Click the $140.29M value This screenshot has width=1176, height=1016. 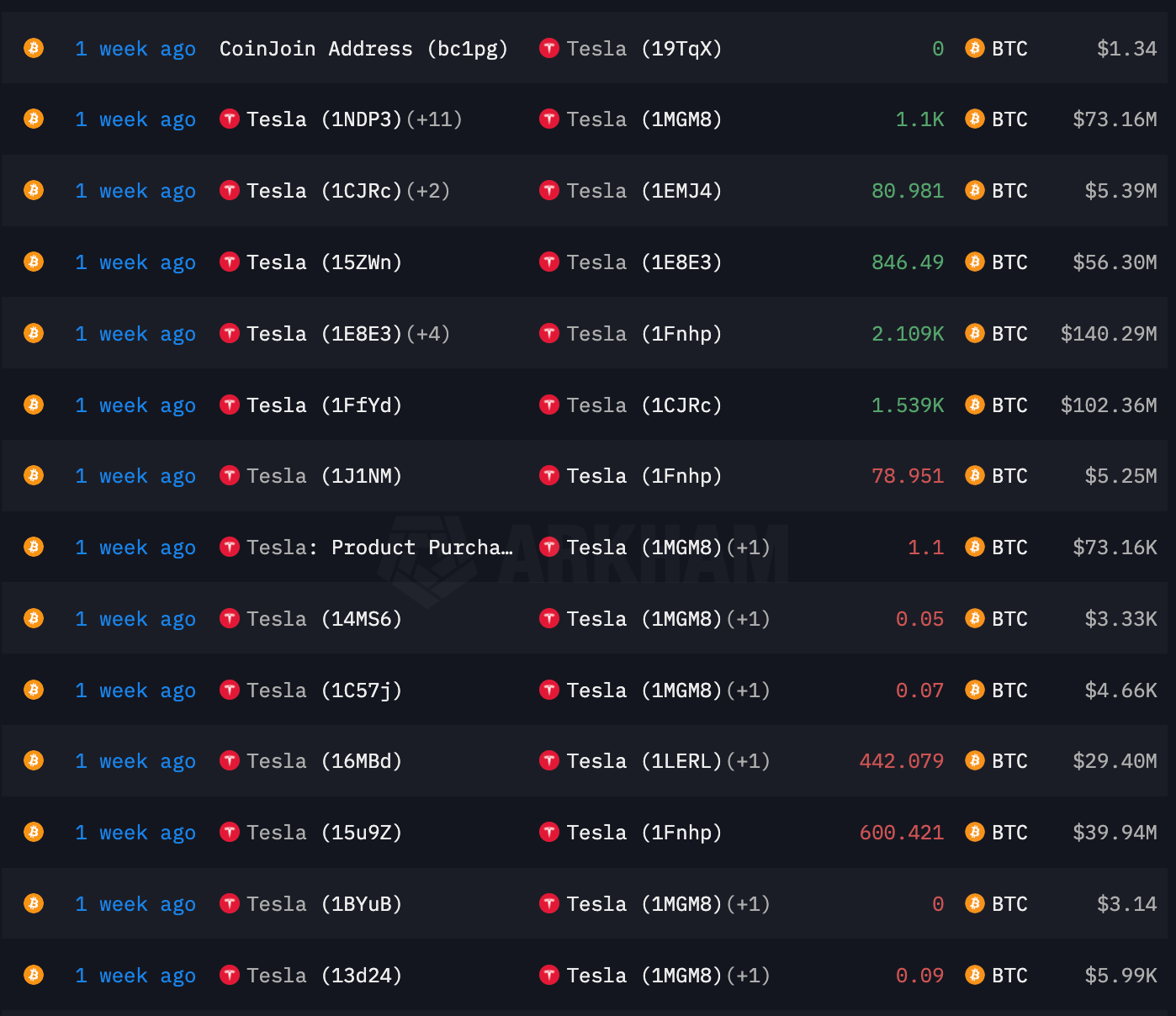click(1109, 334)
